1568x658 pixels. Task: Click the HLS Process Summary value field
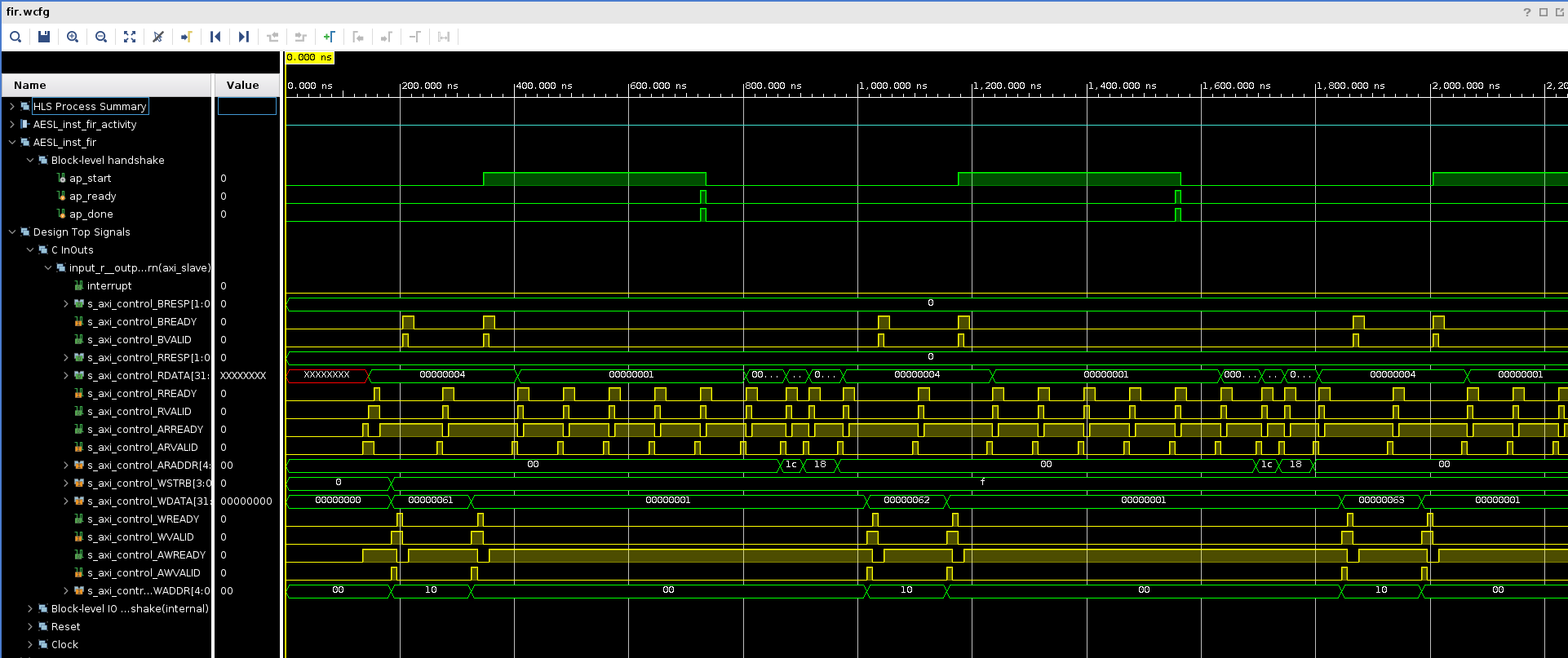pyautogui.click(x=247, y=106)
